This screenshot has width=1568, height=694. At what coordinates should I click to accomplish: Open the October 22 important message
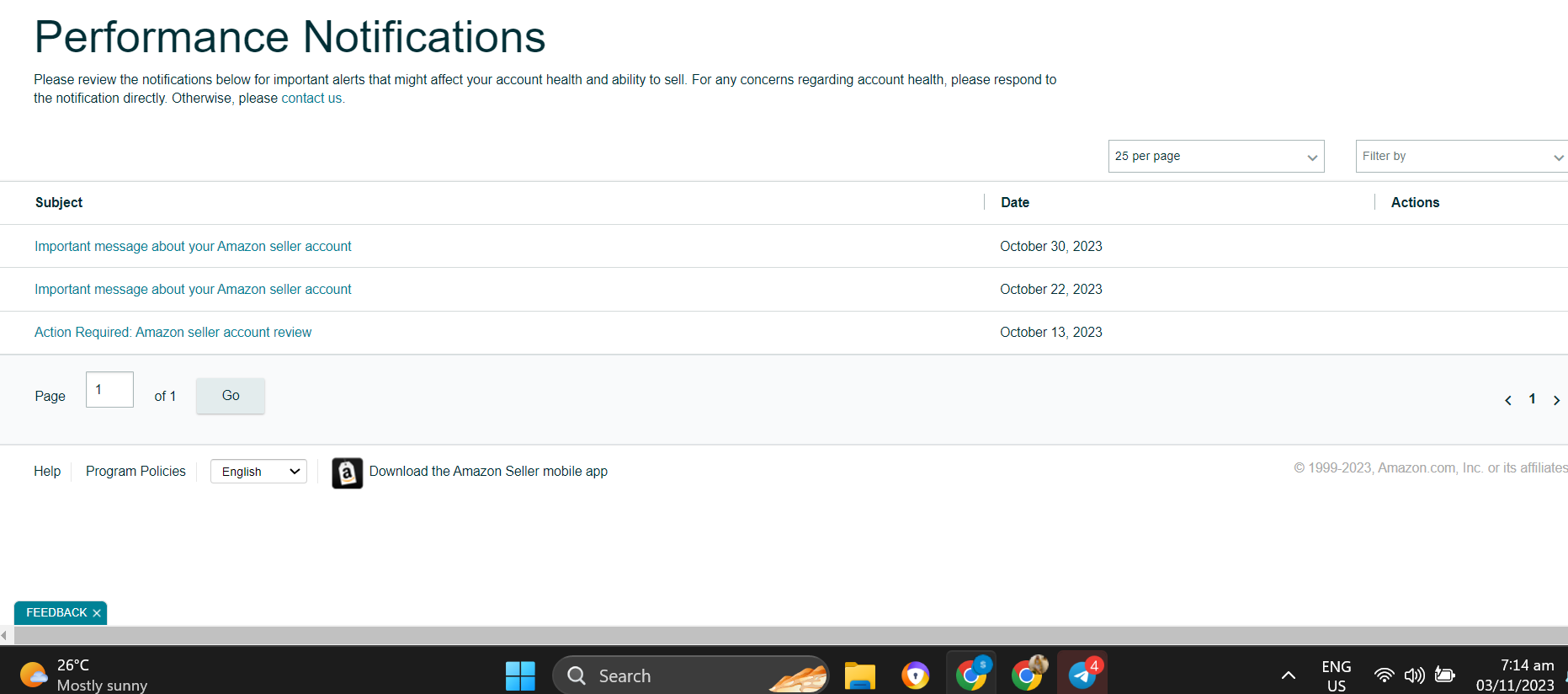193,289
